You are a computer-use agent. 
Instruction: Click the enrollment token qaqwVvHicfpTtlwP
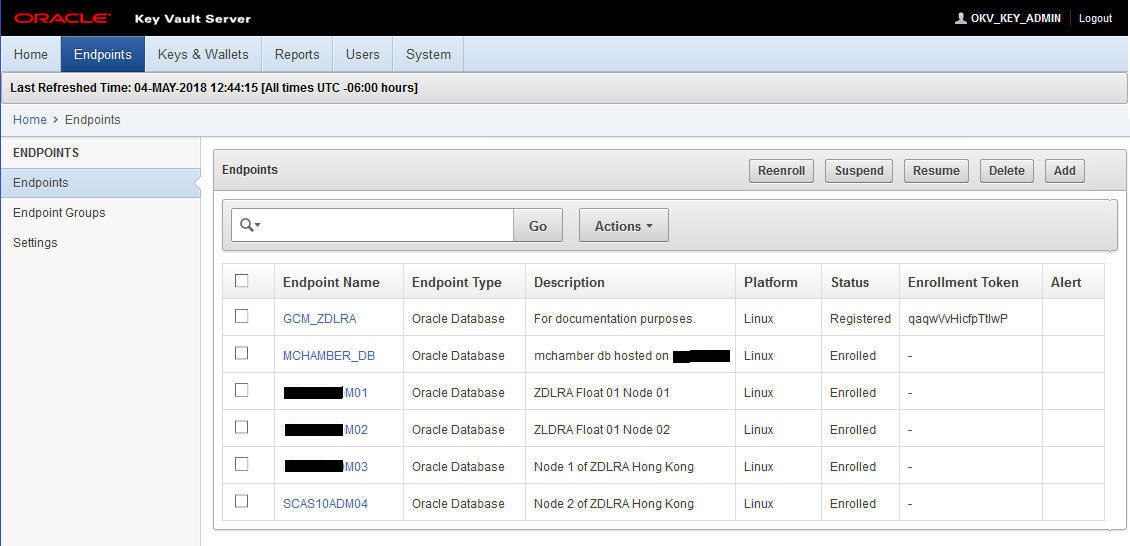coord(958,318)
